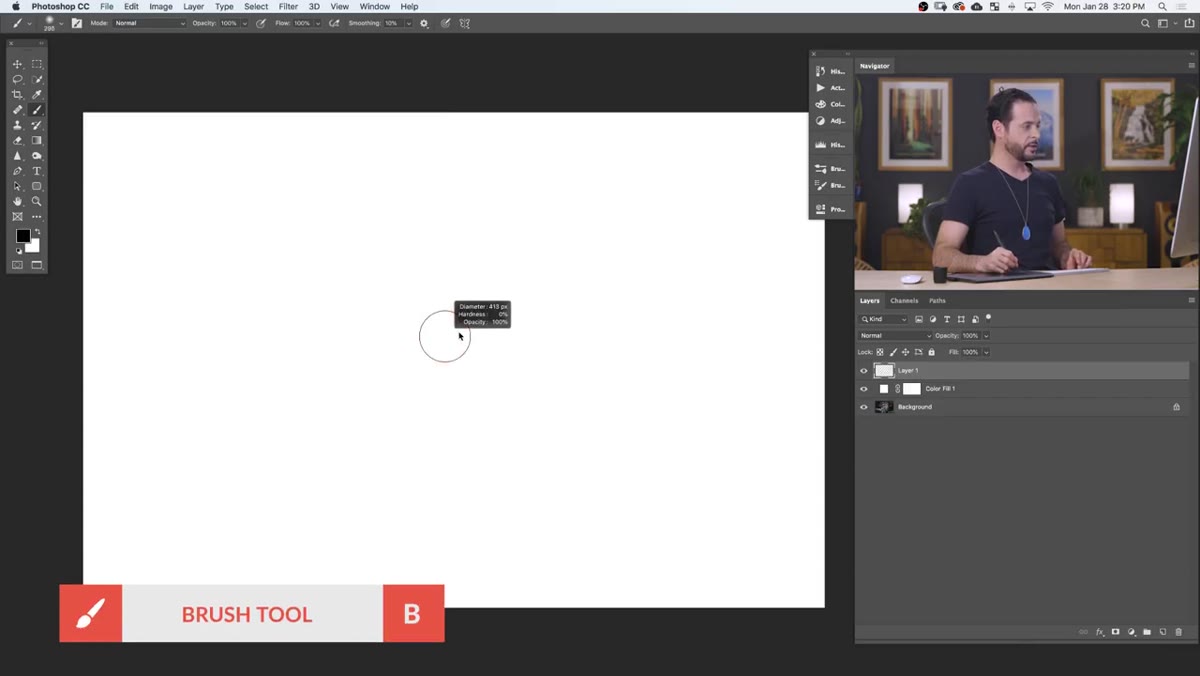Select the Clone Stamp tool
Viewport: 1200px width, 676px height.
click(17, 125)
